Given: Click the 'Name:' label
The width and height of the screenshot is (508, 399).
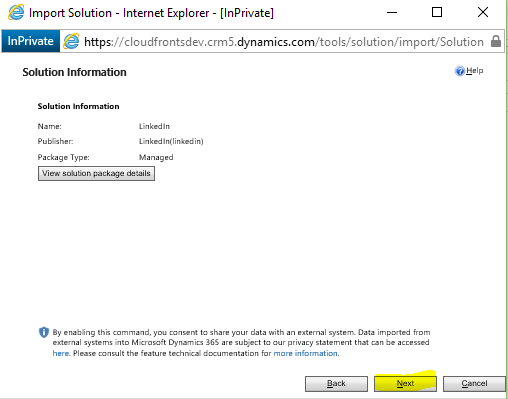Looking at the screenshot, I should (50, 126).
